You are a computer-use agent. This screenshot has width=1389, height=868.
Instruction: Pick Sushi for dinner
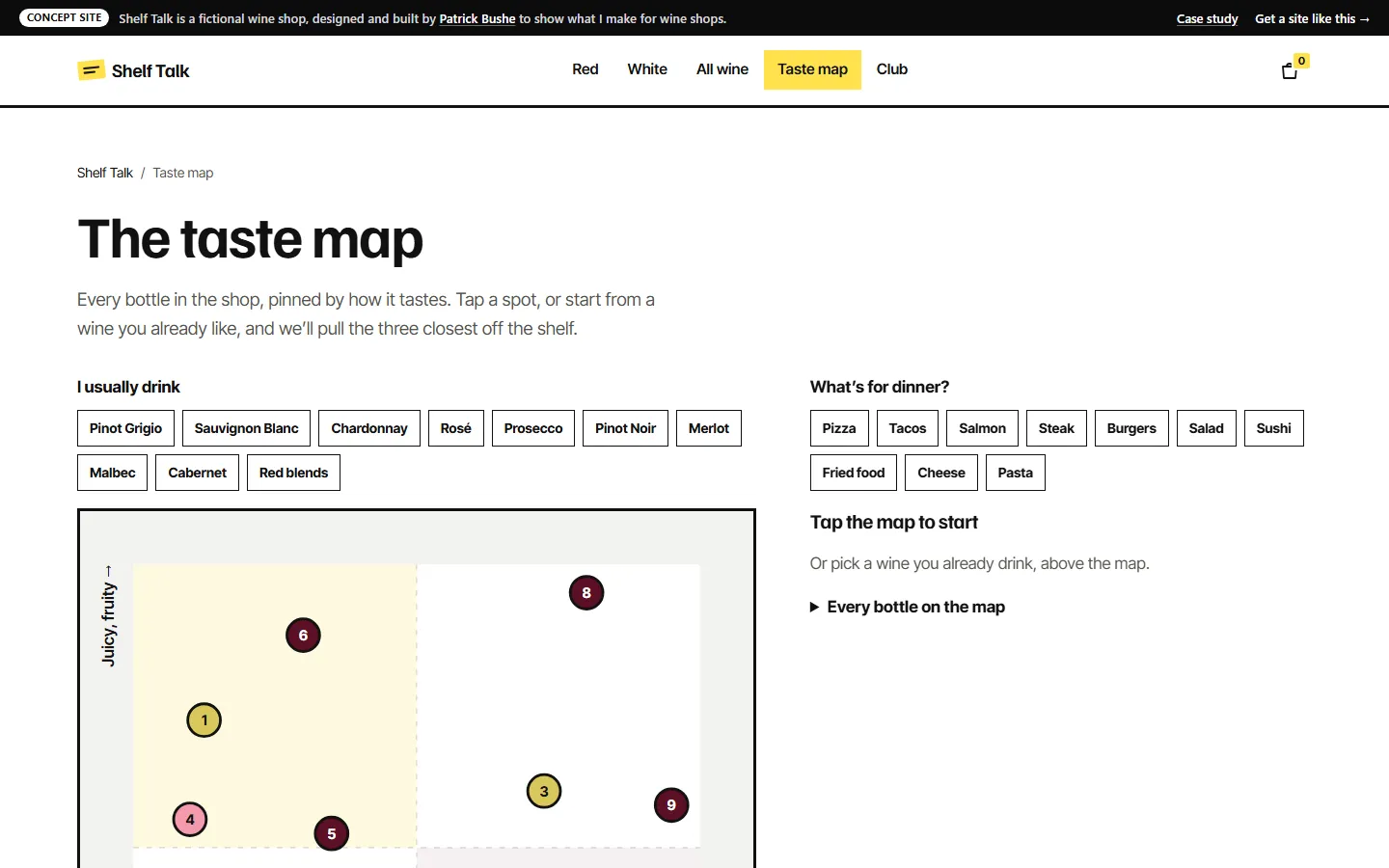[1273, 428]
